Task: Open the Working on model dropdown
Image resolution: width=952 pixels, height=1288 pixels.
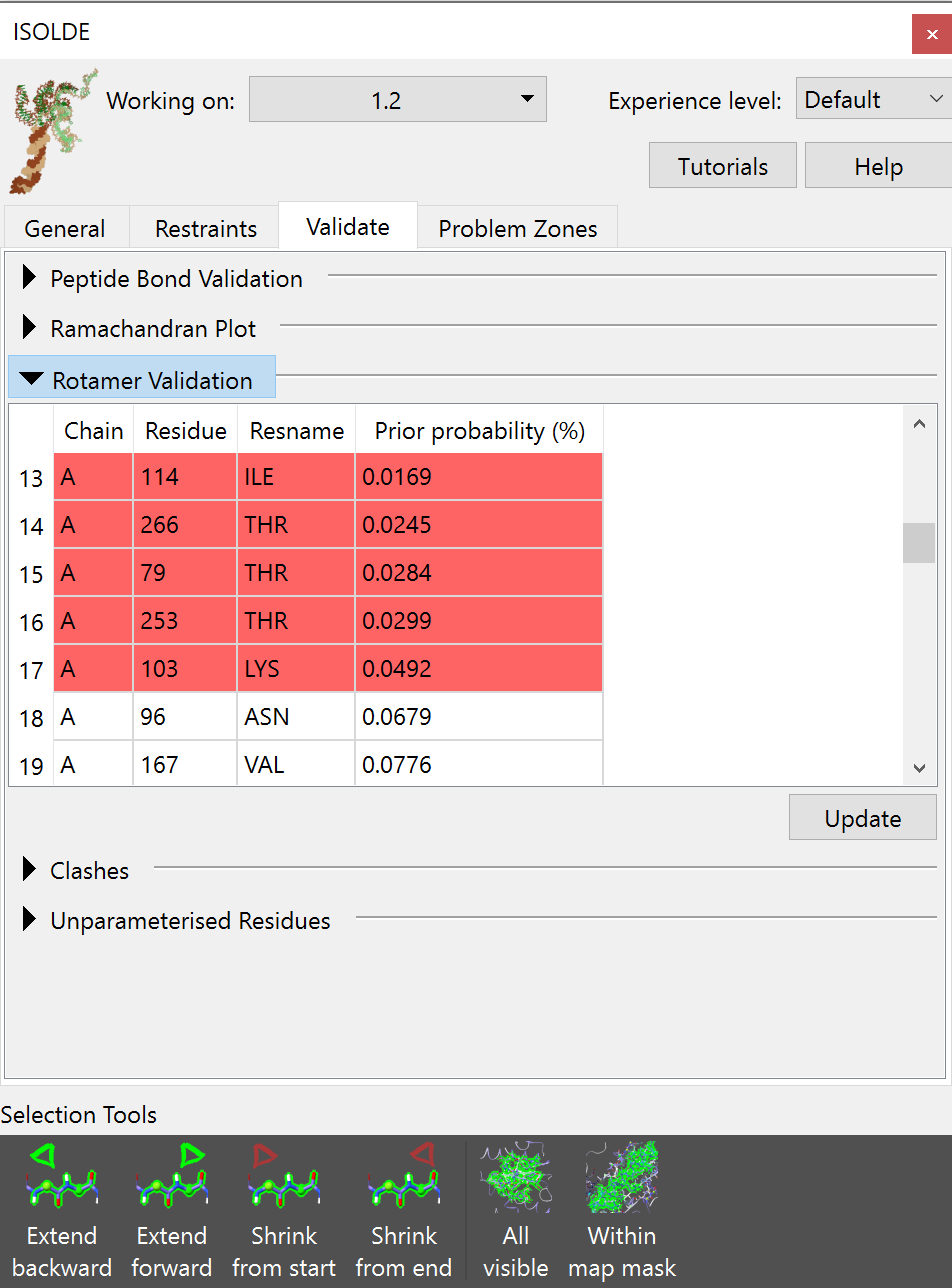Action: [398, 100]
